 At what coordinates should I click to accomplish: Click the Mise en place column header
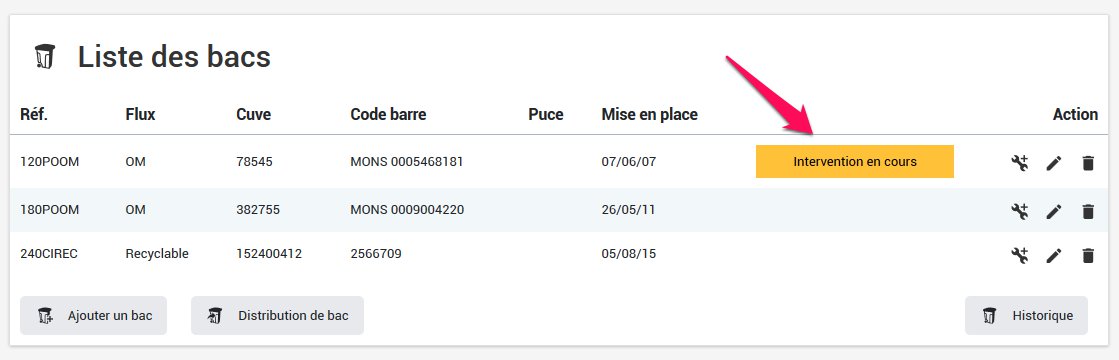point(649,114)
